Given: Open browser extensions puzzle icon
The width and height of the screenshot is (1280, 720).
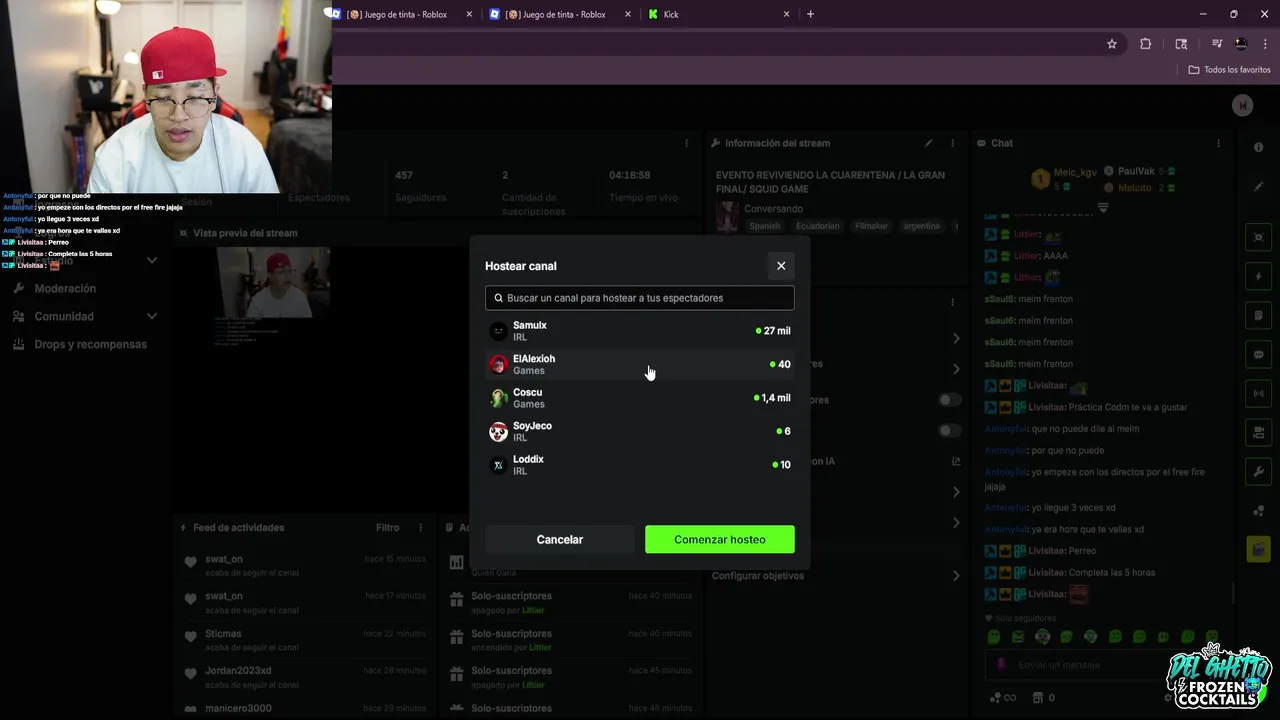Looking at the screenshot, I should (1146, 44).
